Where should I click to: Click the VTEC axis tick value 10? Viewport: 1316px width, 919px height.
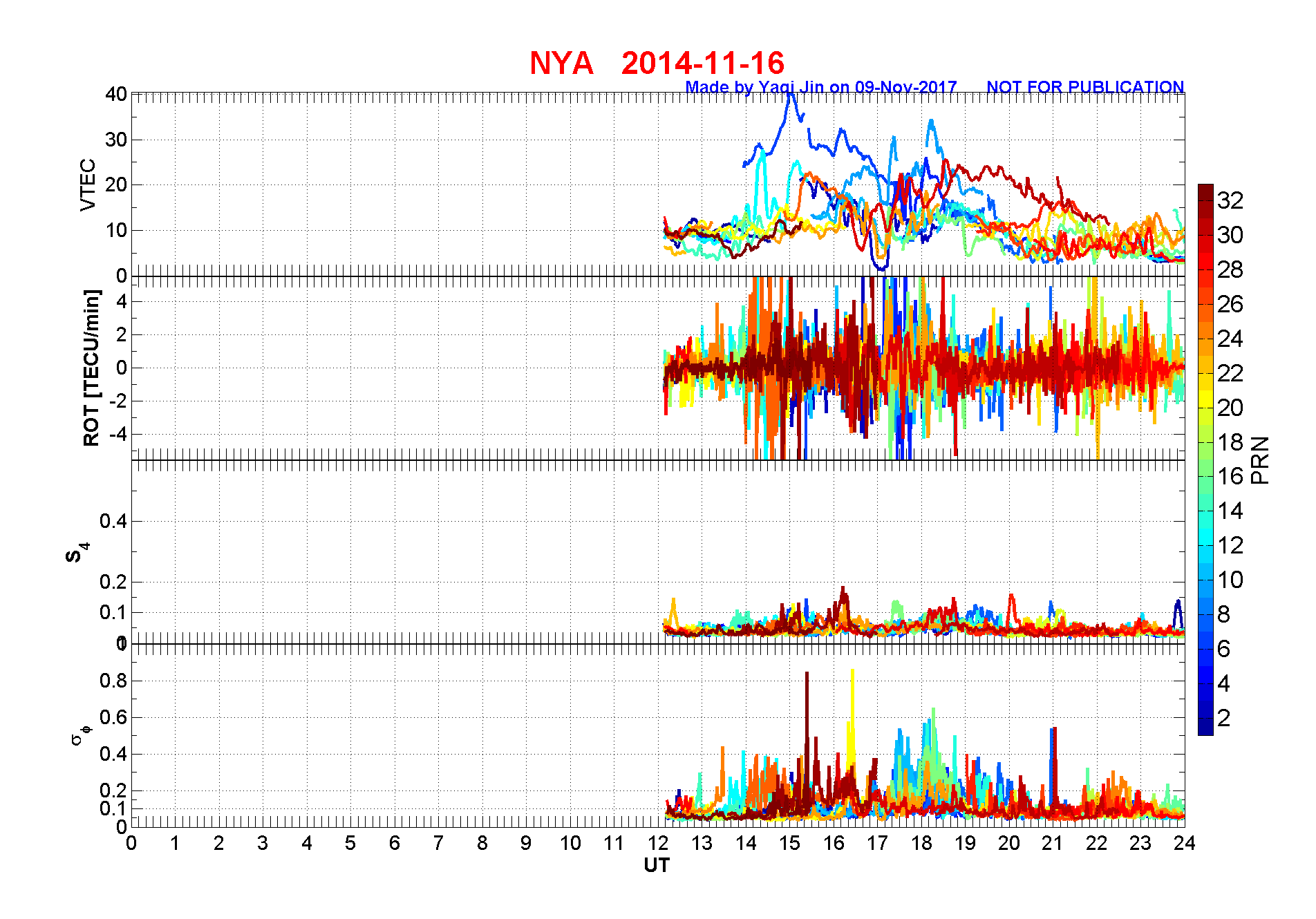click(x=116, y=230)
